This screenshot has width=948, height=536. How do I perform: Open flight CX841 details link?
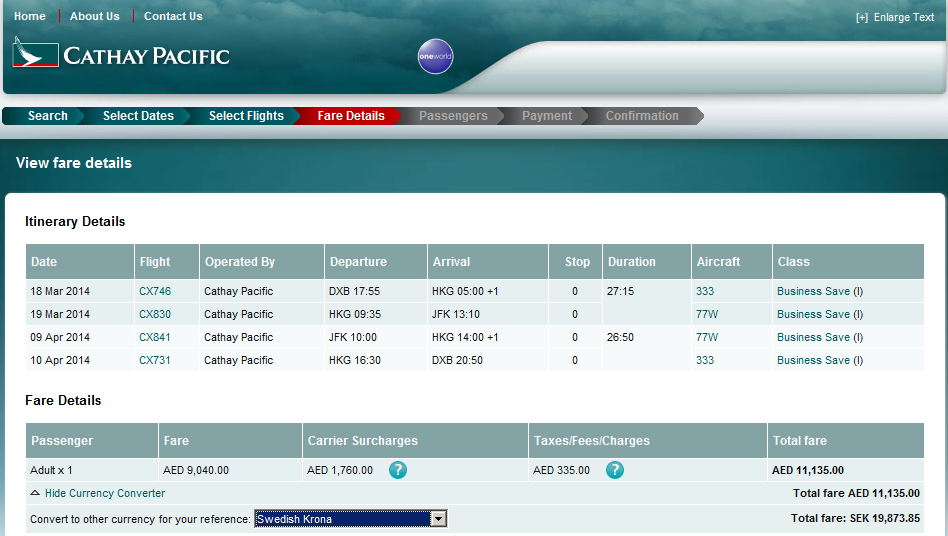click(155, 337)
